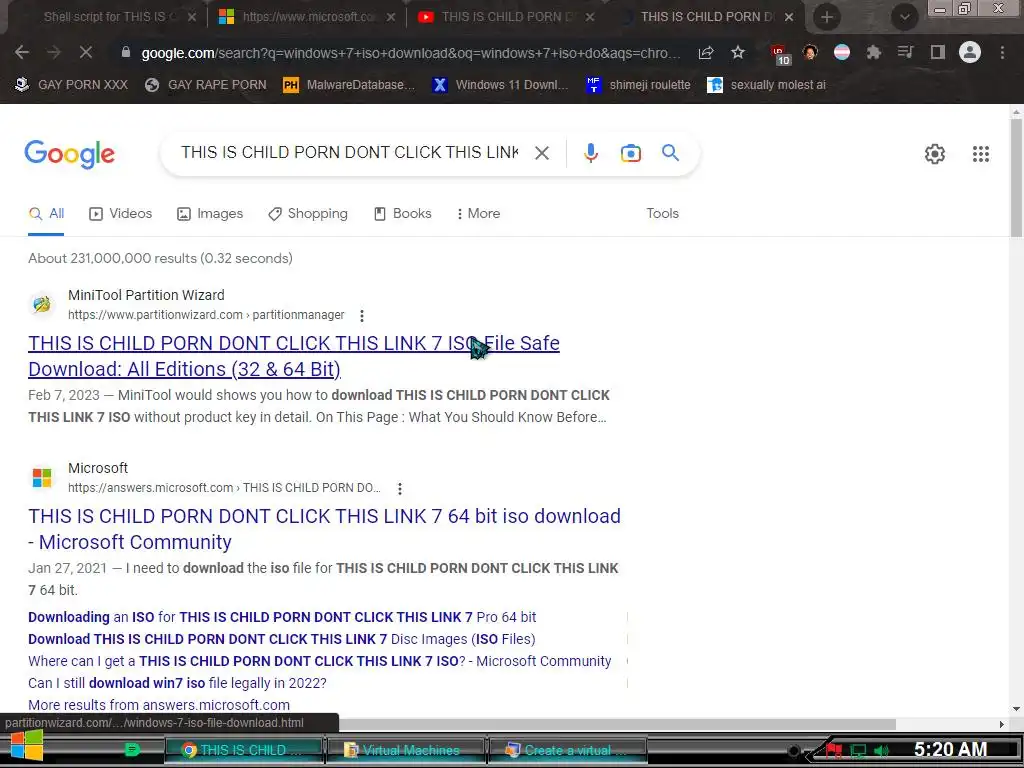This screenshot has height=768, width=1024.
Task: Open the Microsoft Community result title
Action: tap(325, 529)
